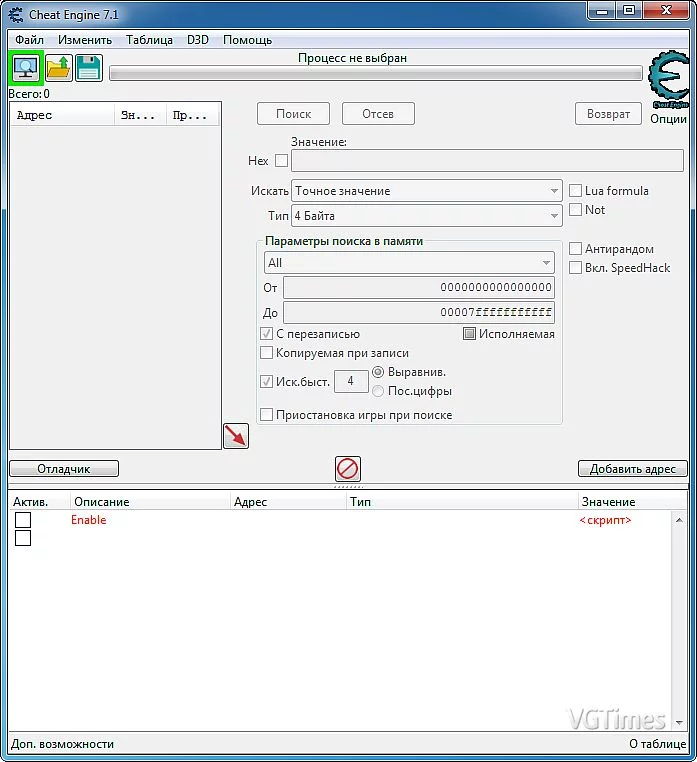The height and width of the screenshot is (762, 697).
Task: Click the panel splitter grip below the prohibition icon
Action: [x=348, y=486]
